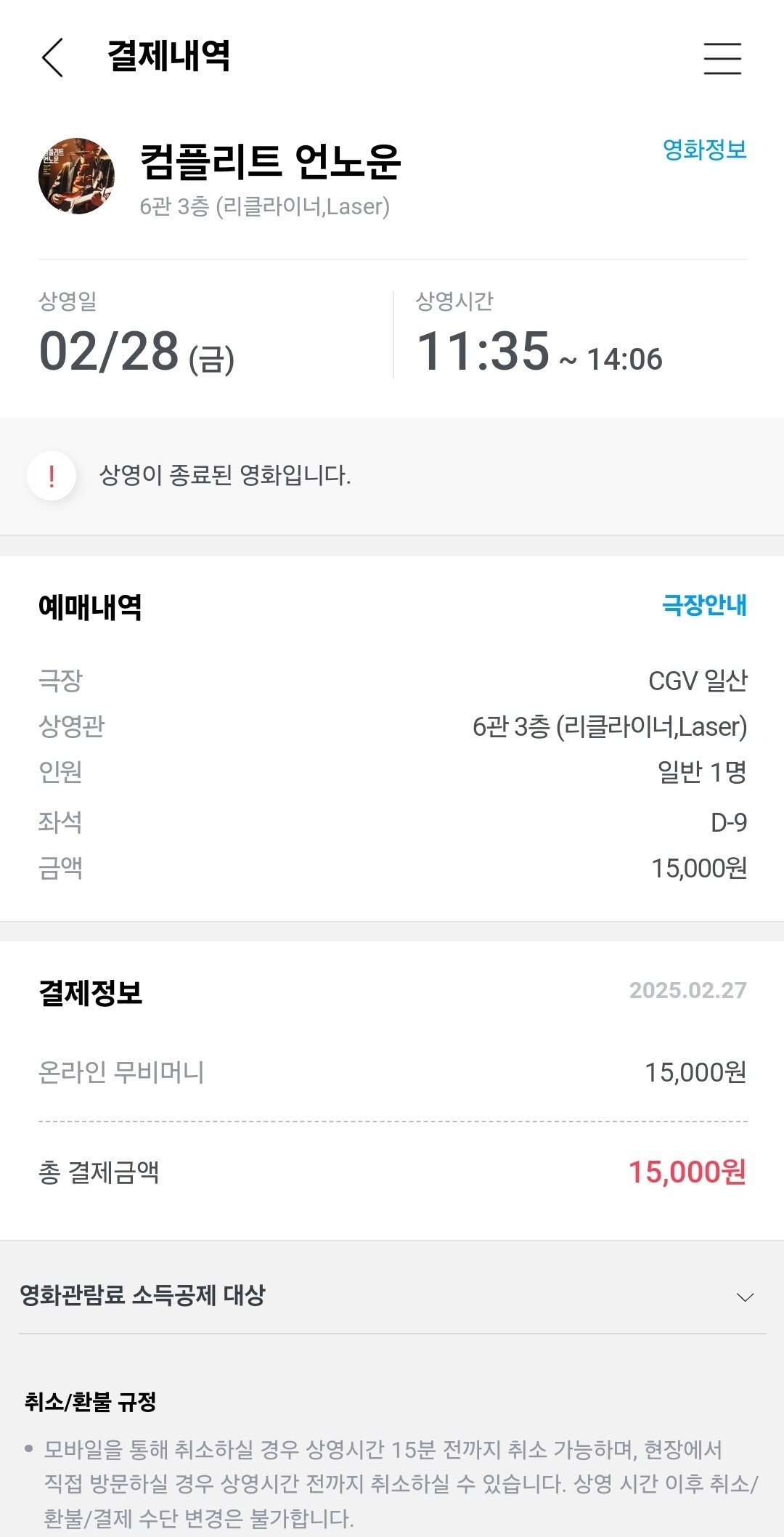Tap the 결제내역 page title
Viewport: 784px width, 1537px height.
pyautogui.click(x=168, y=56)
